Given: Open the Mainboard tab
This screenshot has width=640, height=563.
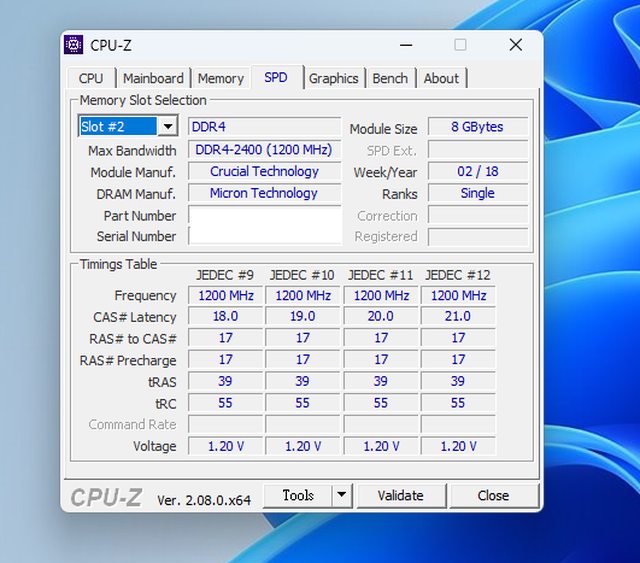Looking at the screenshot, I should click(x=153, y=78).
